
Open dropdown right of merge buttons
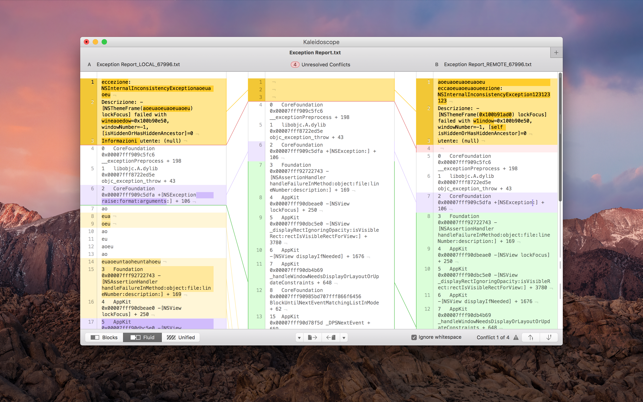(x=344, y=337)
